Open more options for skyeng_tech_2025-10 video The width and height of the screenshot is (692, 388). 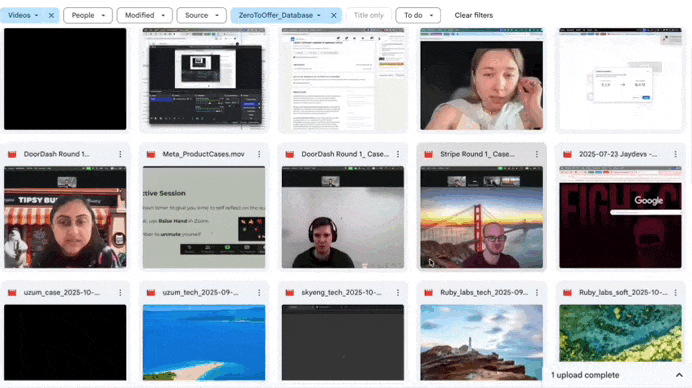click(398, 293)
